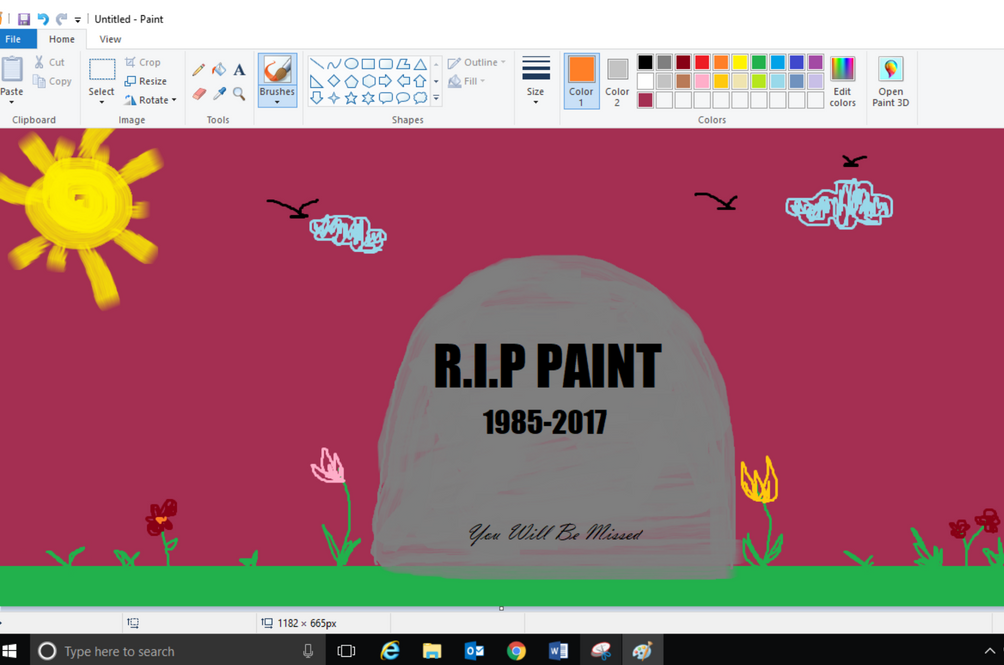Open Chrome from the taskbar
Screen dimensions: 1004x665
point(516,651)
